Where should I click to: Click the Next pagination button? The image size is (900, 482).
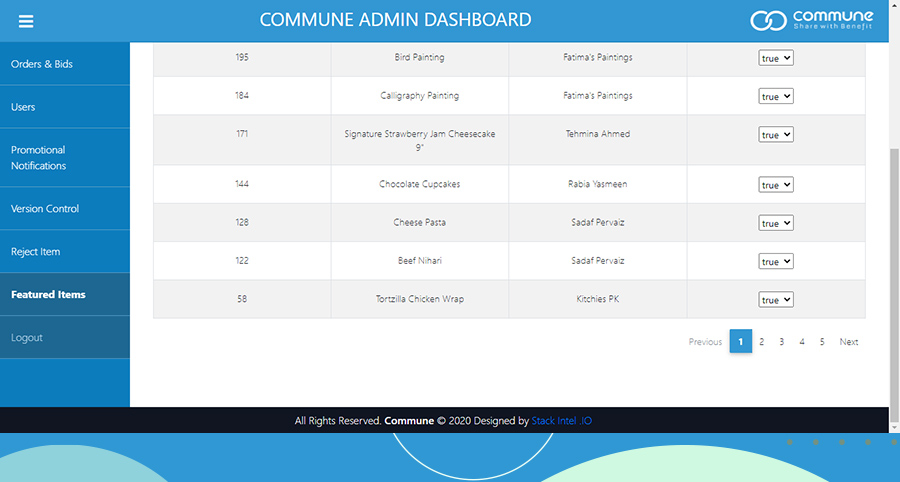coord(848,342)
